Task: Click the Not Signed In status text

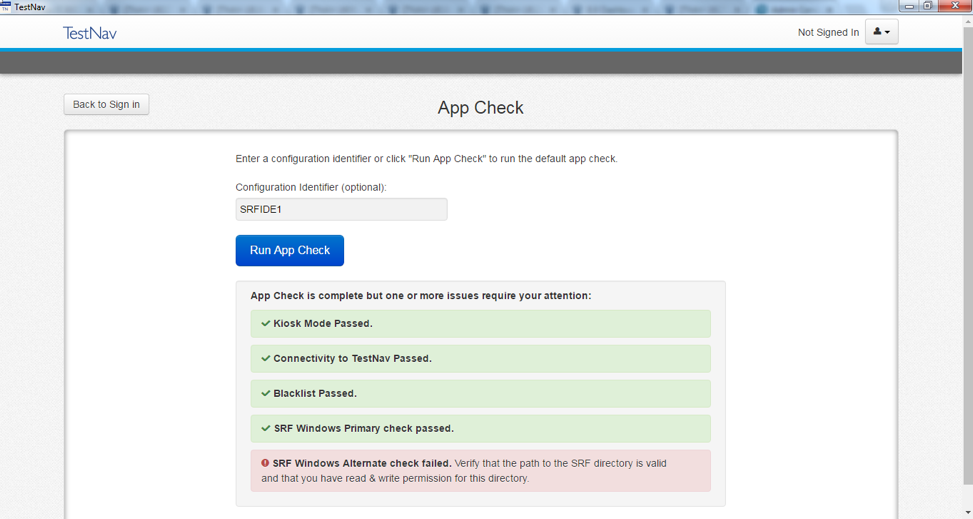Action: pyautogui.click(x=828, y=32)
